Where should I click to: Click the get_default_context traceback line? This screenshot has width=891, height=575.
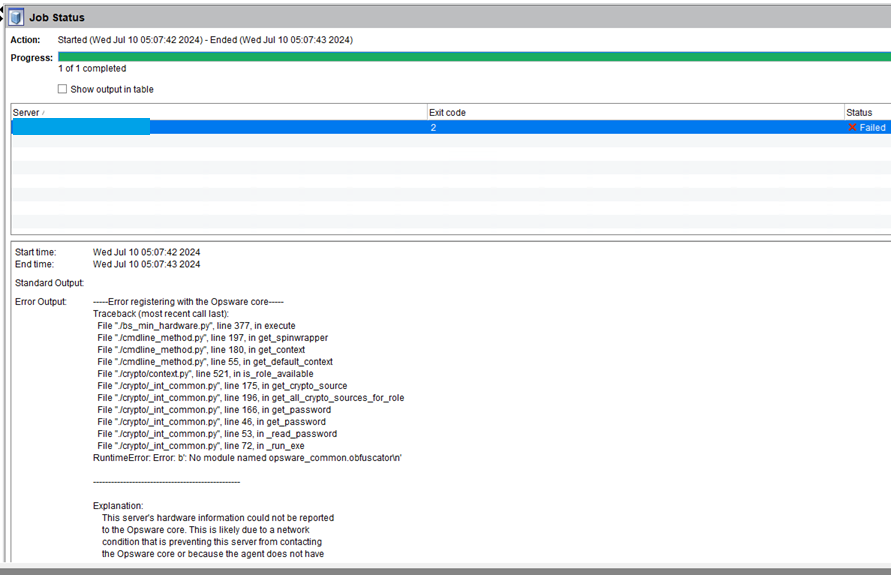215,361
